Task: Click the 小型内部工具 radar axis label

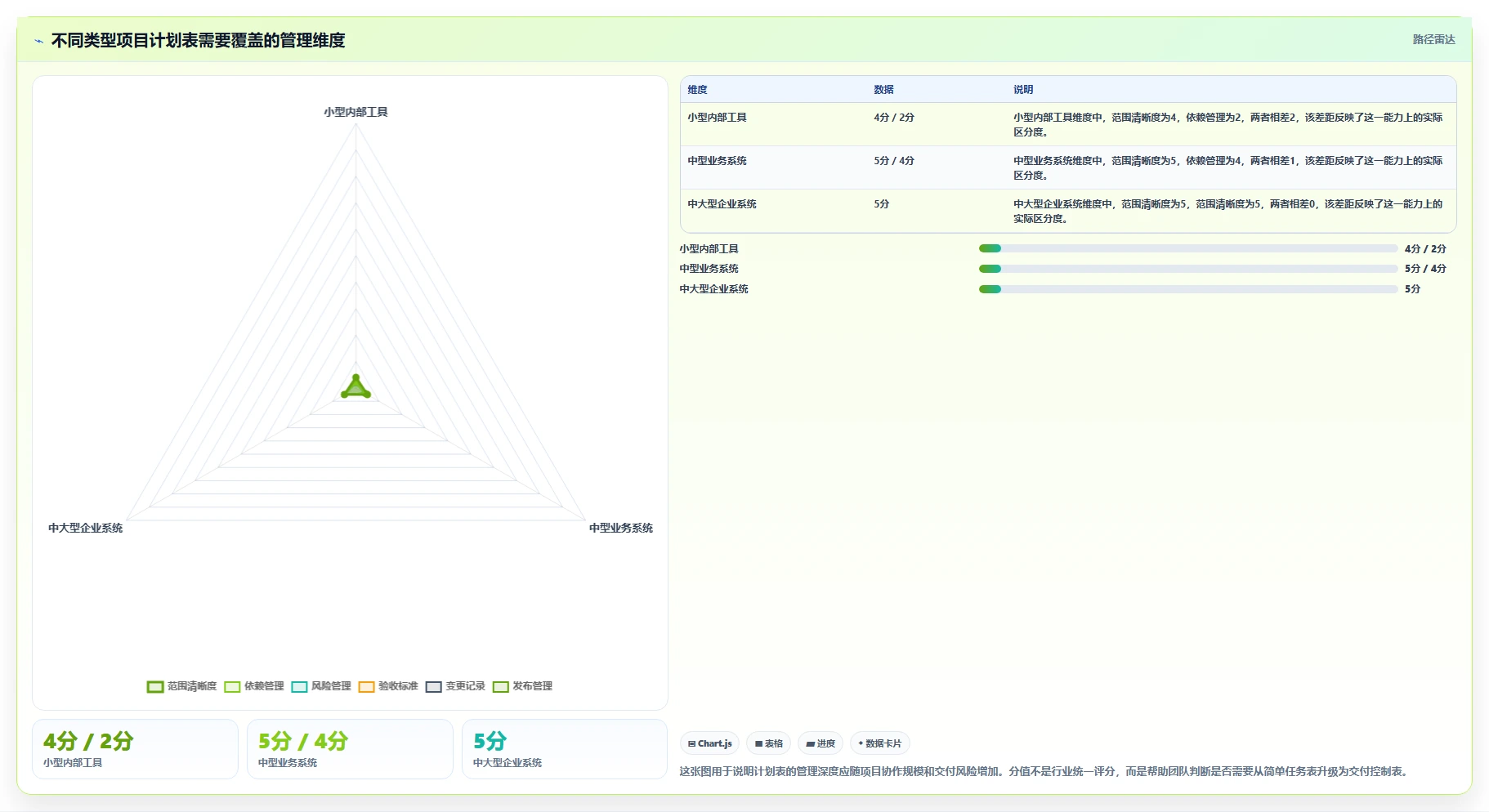Action: (x=355, y=112)
